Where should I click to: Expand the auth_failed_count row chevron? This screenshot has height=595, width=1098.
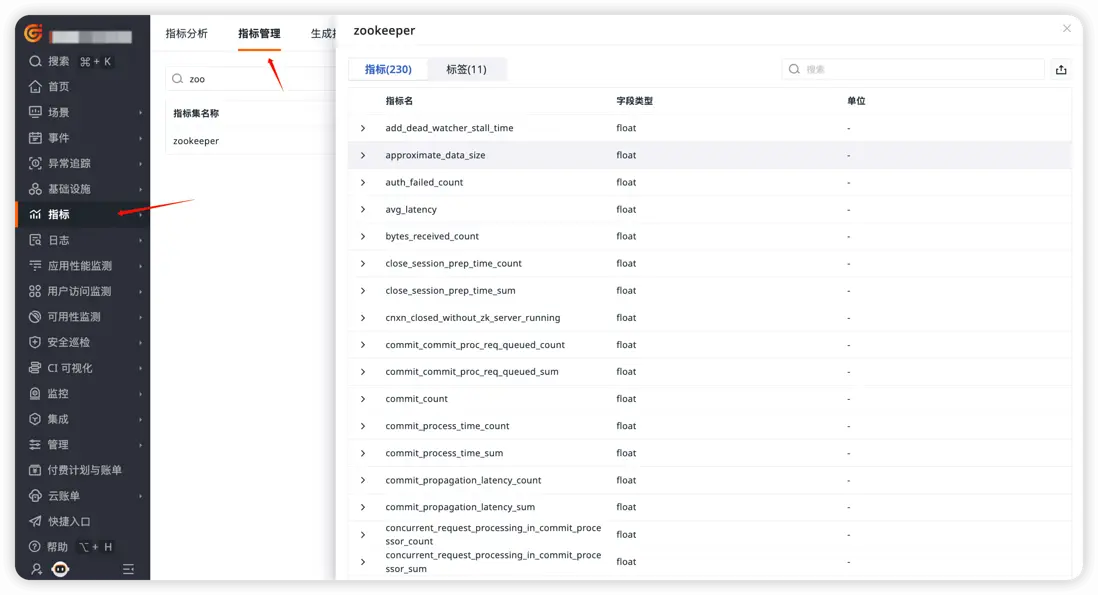pos(363,182)
